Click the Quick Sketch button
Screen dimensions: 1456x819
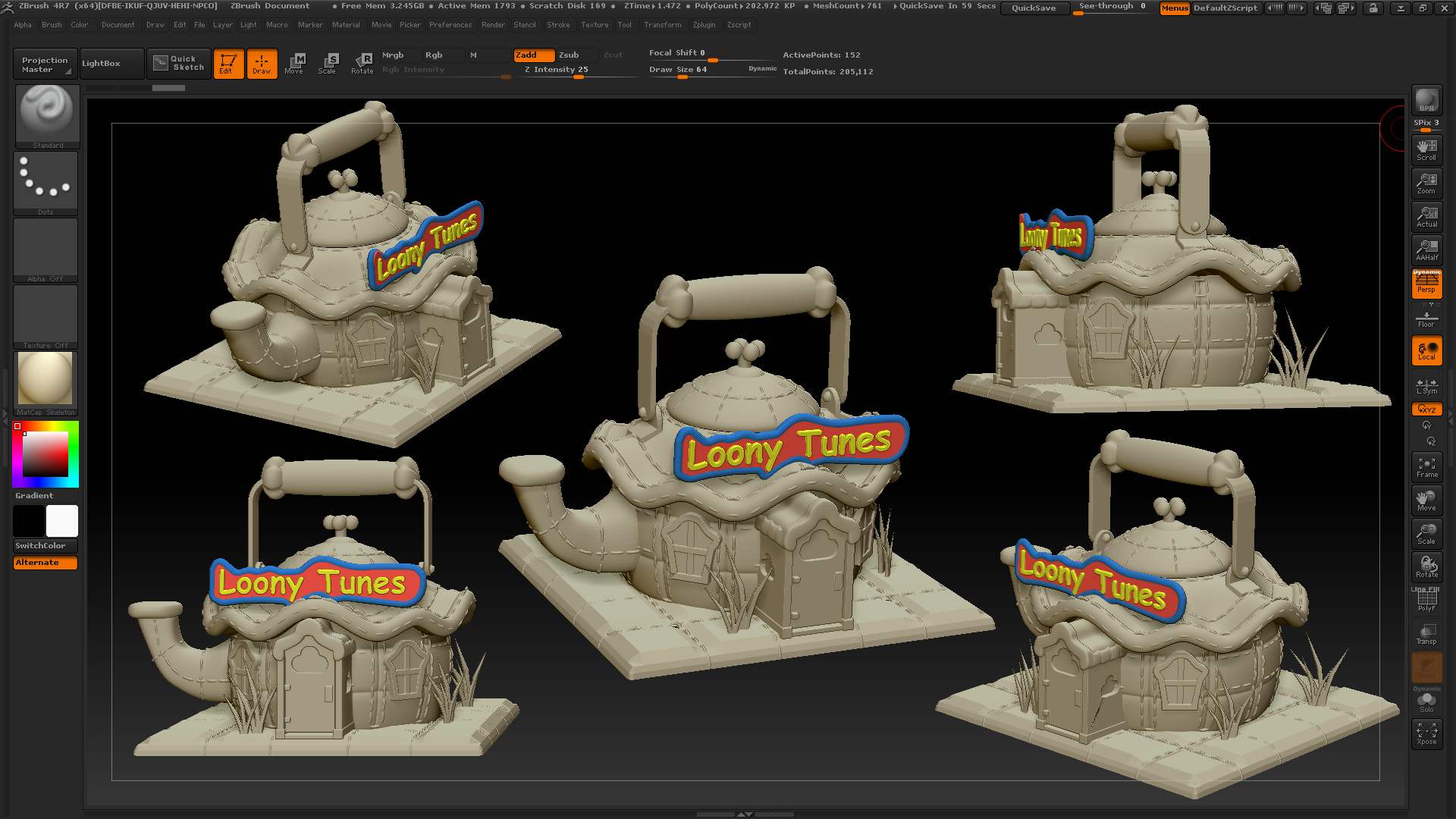tap(179, 64)
